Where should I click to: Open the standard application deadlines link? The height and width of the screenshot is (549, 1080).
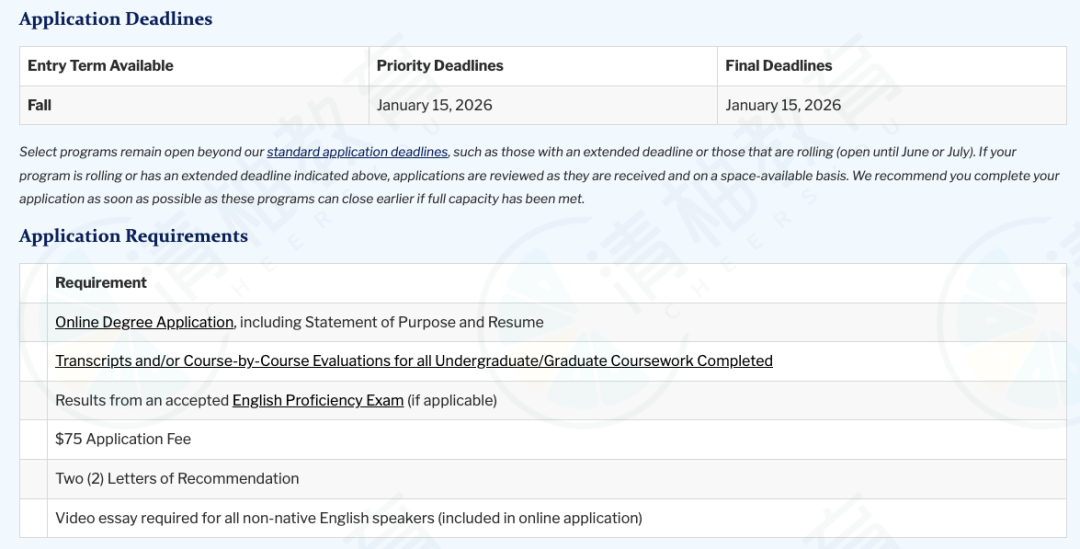[x=357, y=152]
